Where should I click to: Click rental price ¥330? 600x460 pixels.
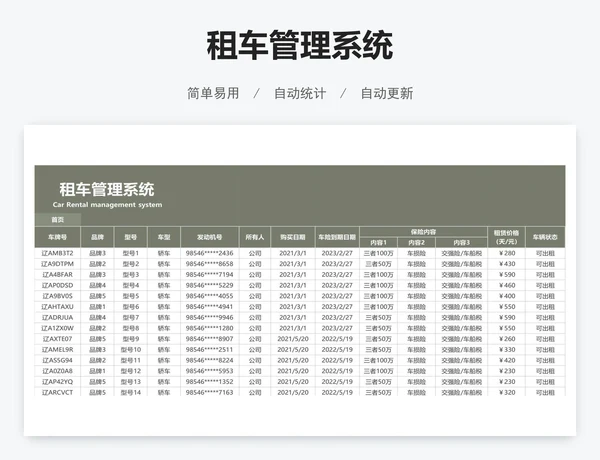click(x=507, y=350)
